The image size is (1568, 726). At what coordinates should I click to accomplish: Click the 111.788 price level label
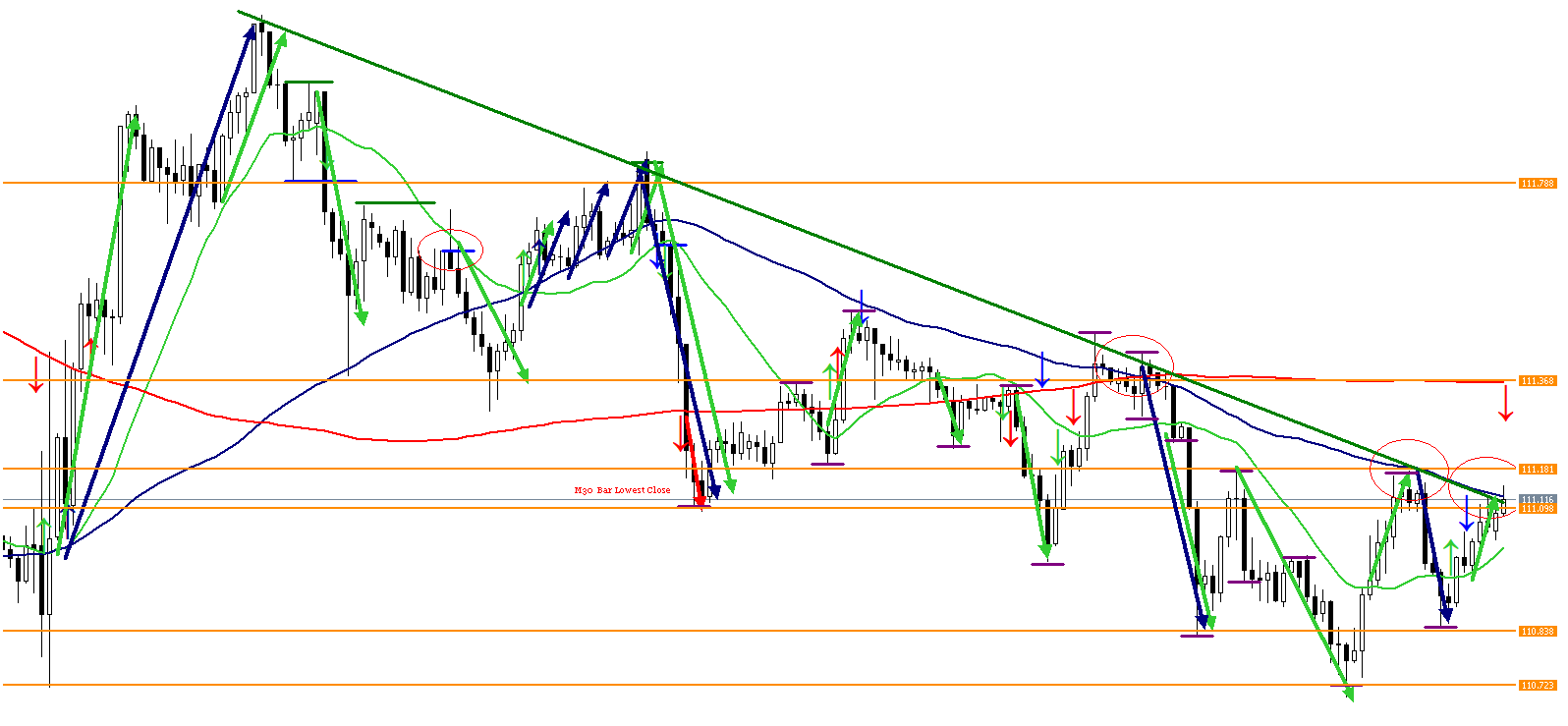coord(1538,183)
